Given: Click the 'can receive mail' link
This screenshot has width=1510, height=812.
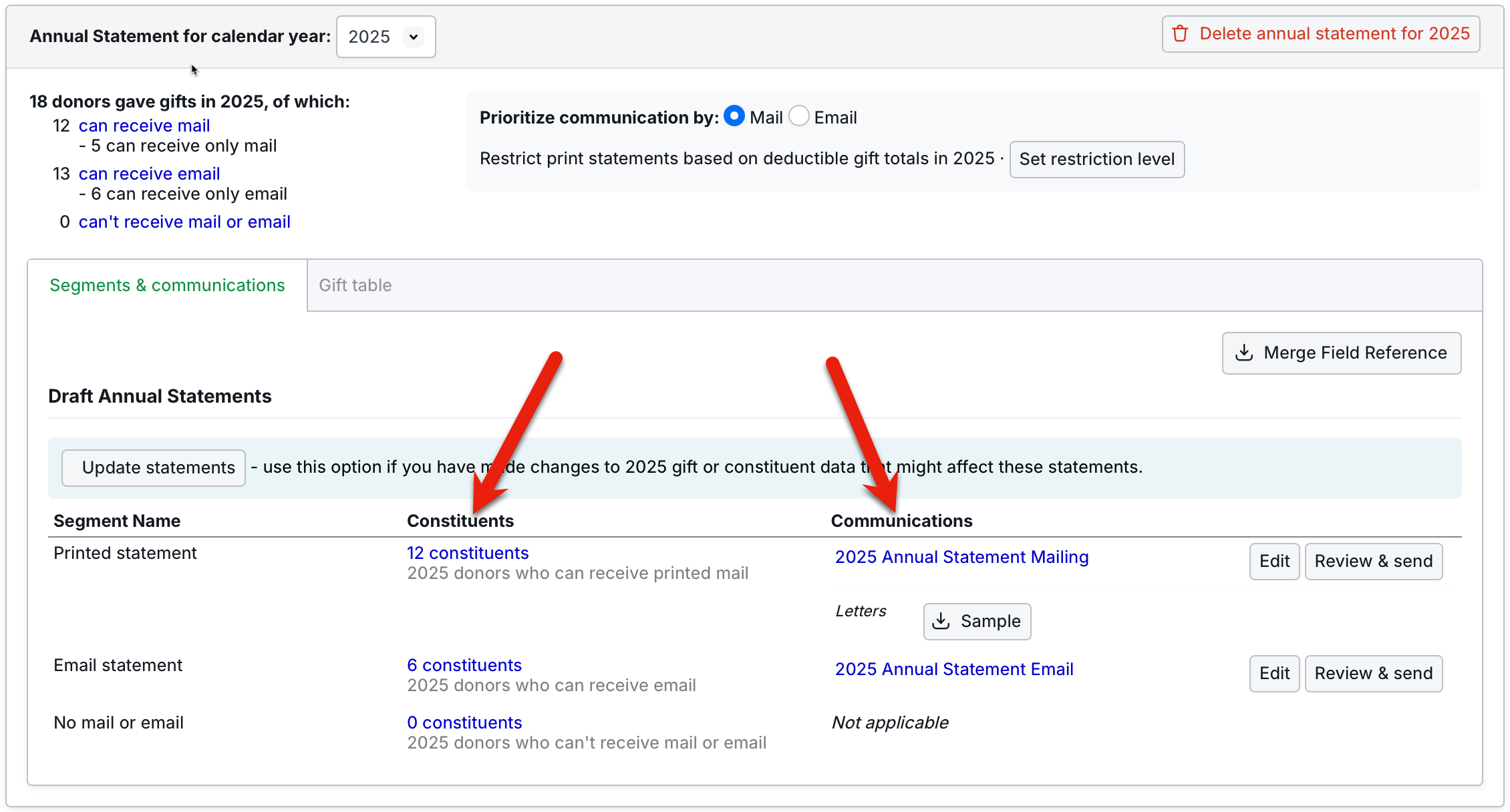Looking at the screenshot, I should coord(144,126).
